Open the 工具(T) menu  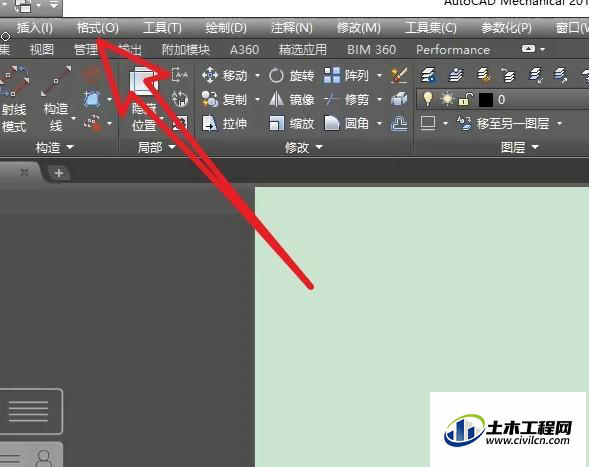162,28
